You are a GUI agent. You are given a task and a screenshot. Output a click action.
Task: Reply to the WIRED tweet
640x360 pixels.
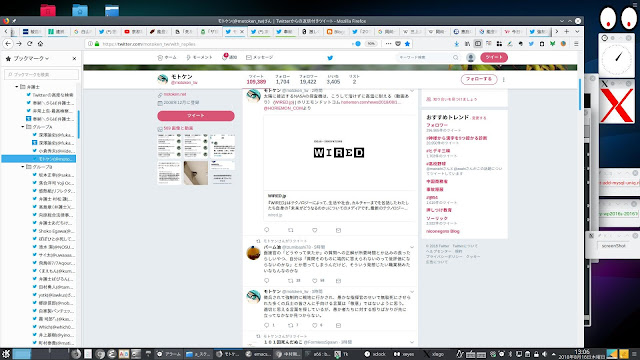267,230
